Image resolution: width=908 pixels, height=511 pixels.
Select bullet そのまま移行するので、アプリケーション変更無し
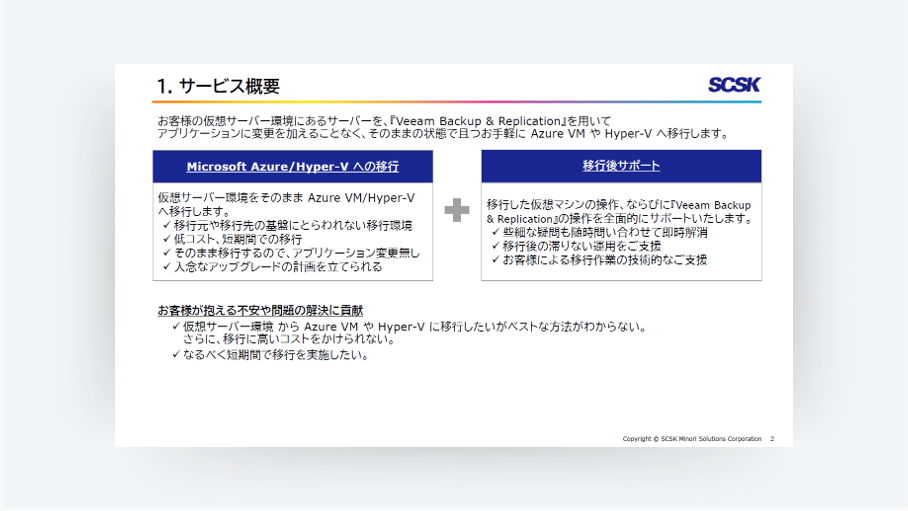296,253
